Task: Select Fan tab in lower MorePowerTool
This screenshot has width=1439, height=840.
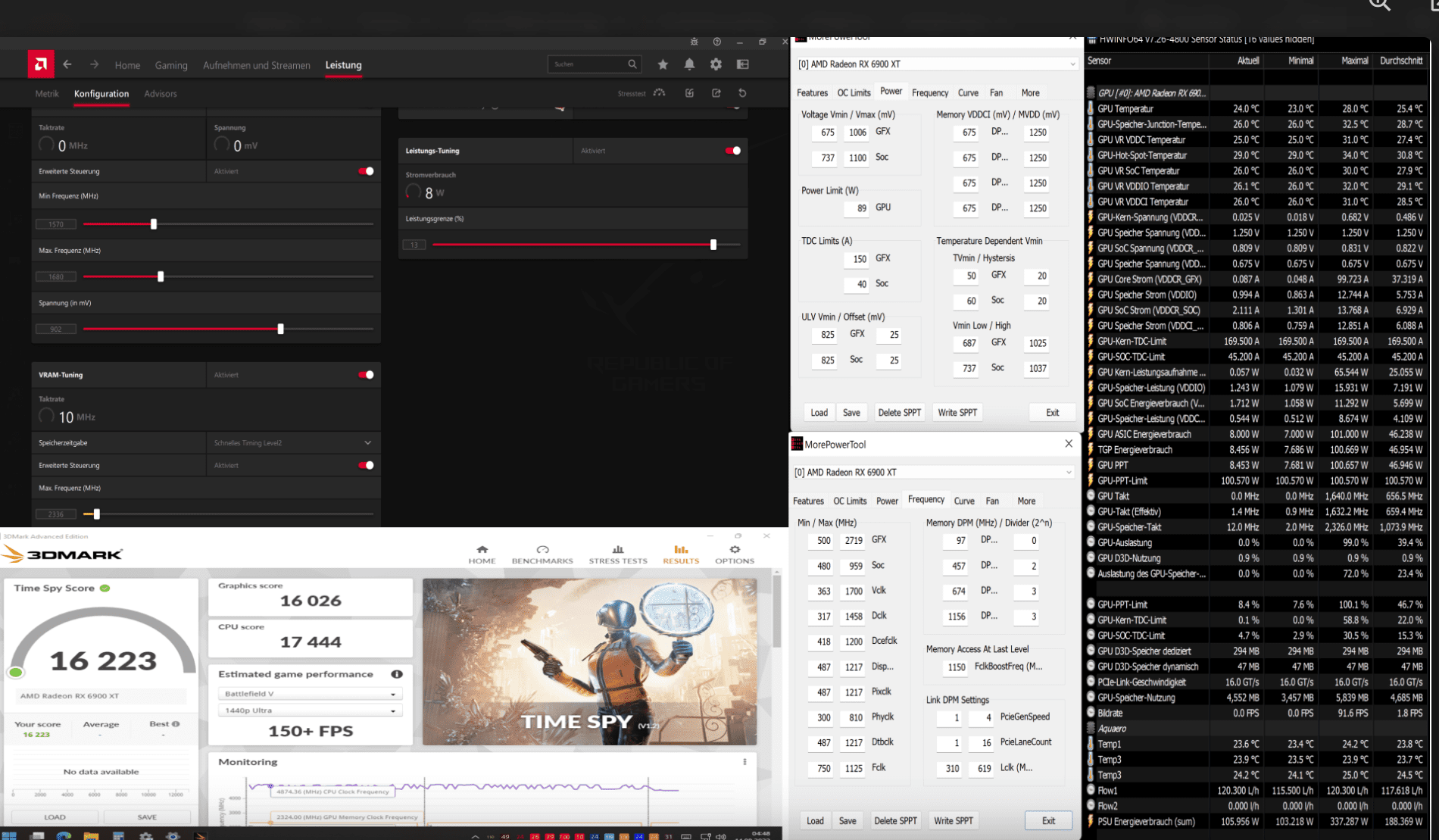Action: (x=992, y=501)
